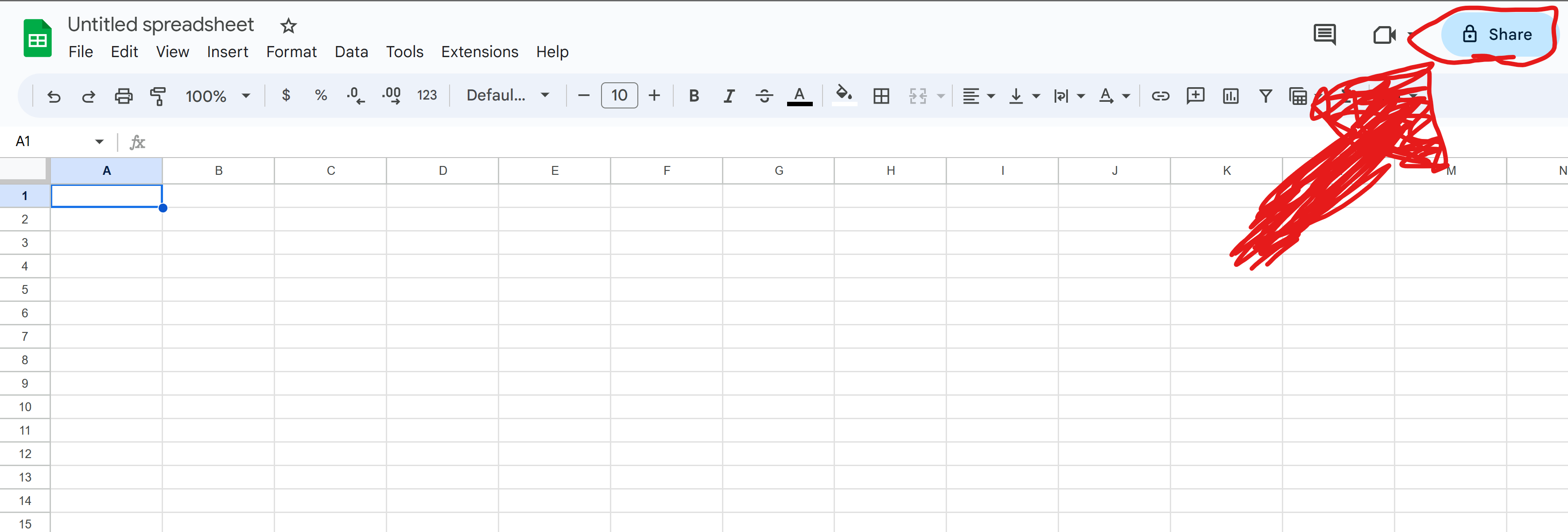Click the font size input field

click(x=619, y=96)
